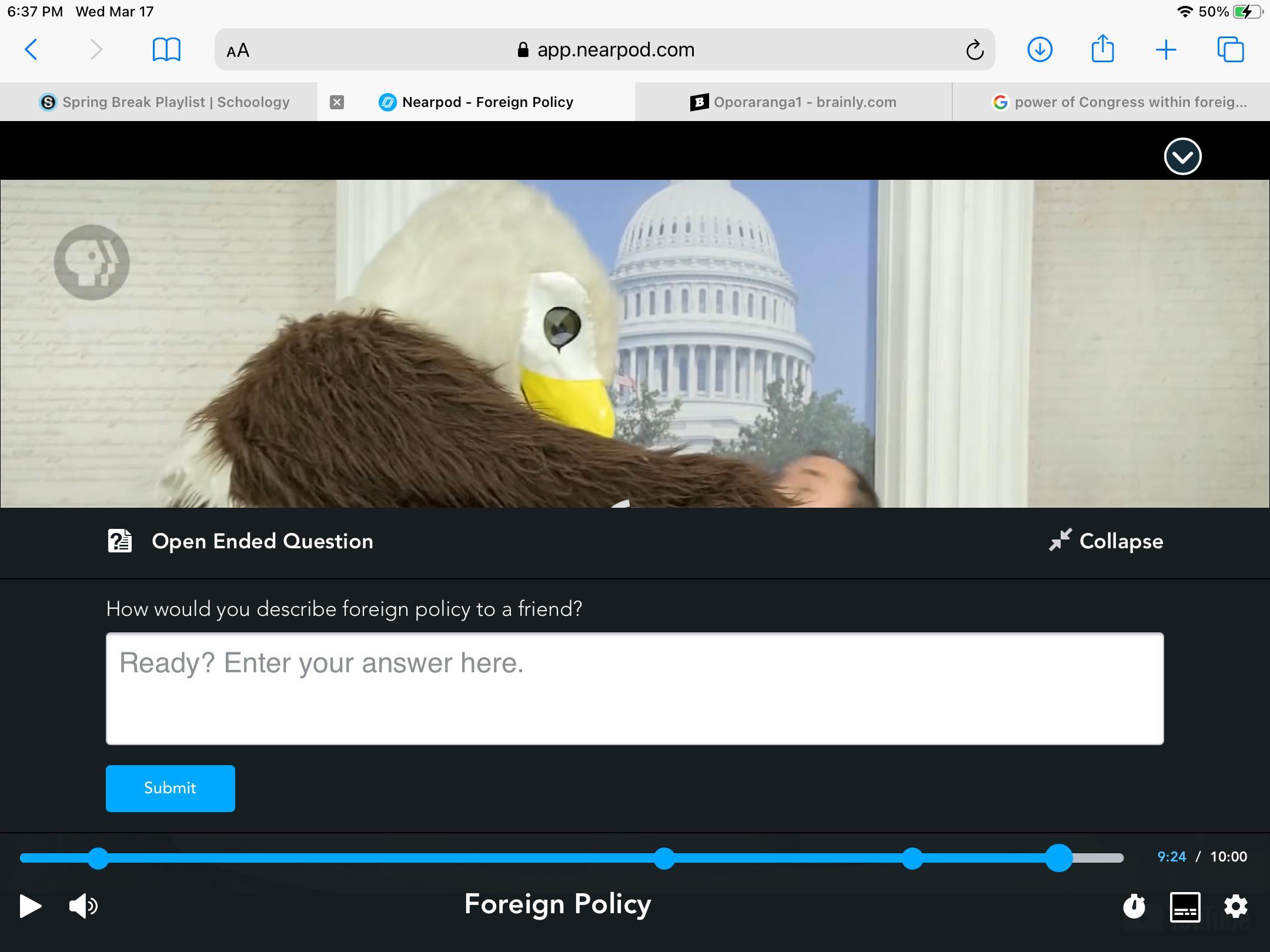Switch to the brainly.com tab

click(793, 102)
